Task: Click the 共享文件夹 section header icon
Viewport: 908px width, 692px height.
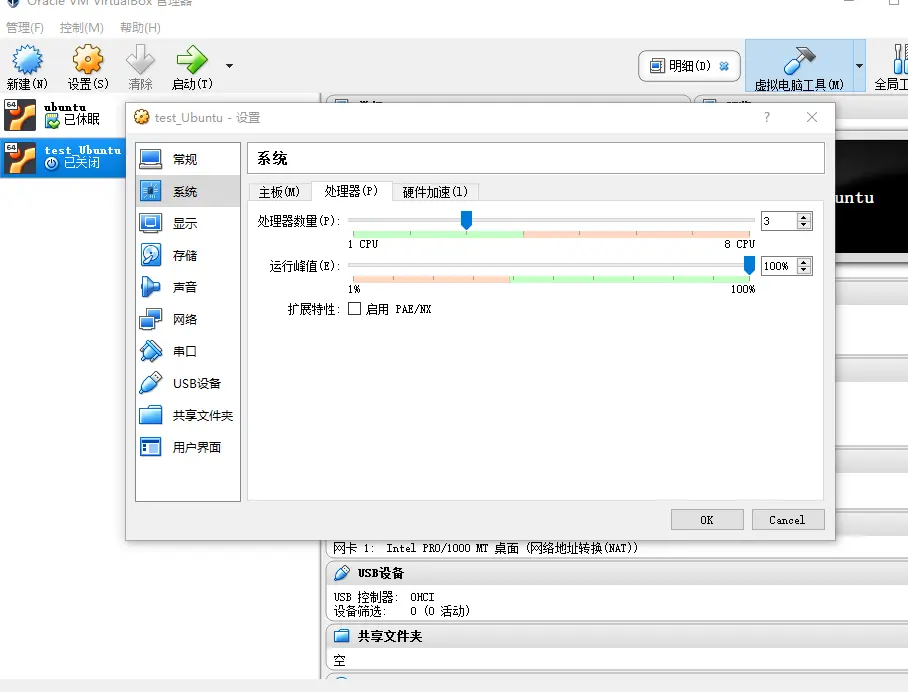Action: (x=342, y=636)
